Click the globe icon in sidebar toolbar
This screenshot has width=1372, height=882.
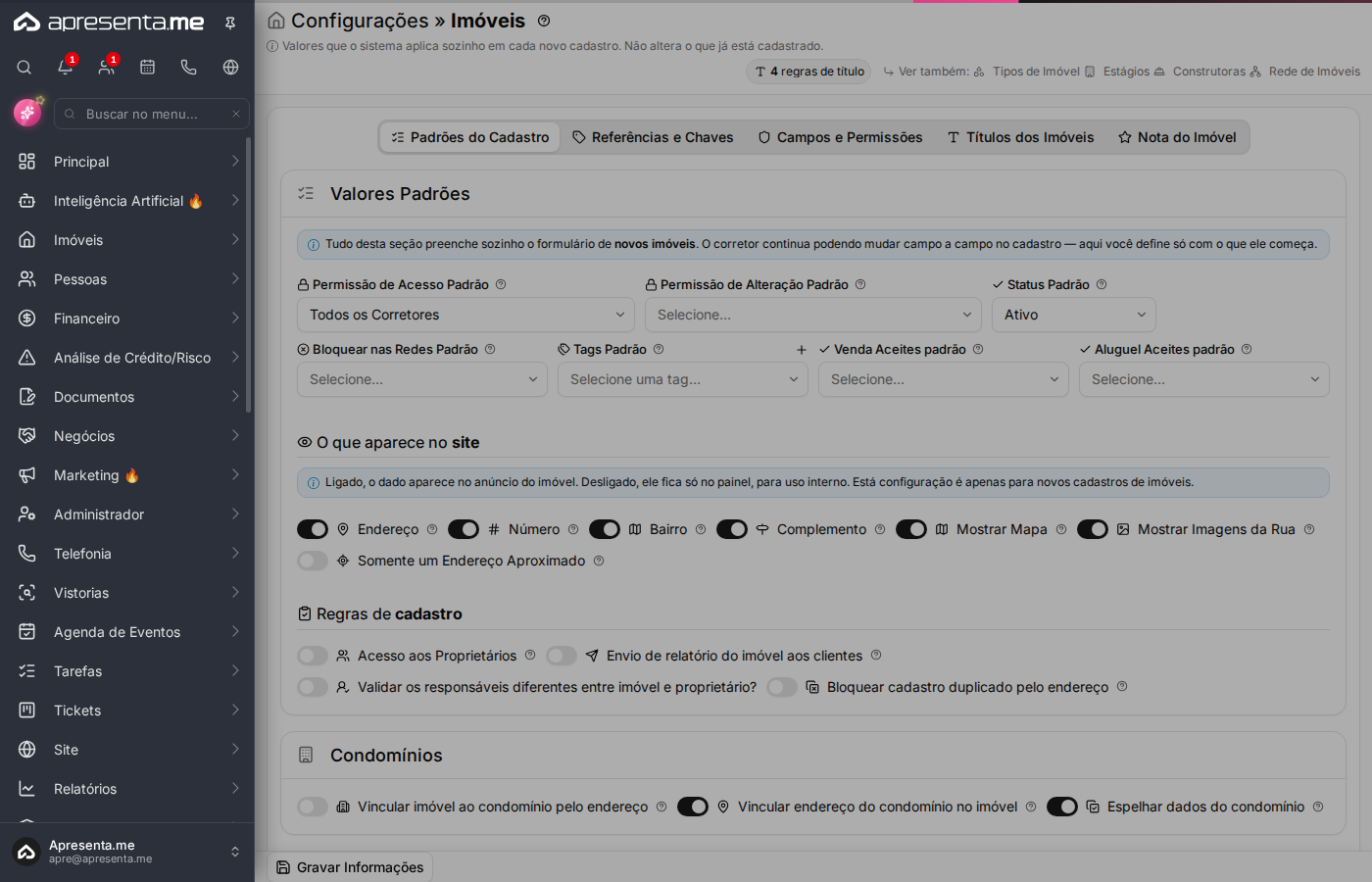click(x=230, y=68)
